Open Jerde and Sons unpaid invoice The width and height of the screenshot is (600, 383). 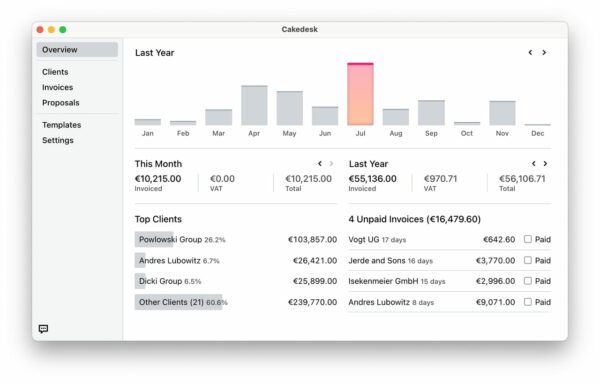click(450, 261)
